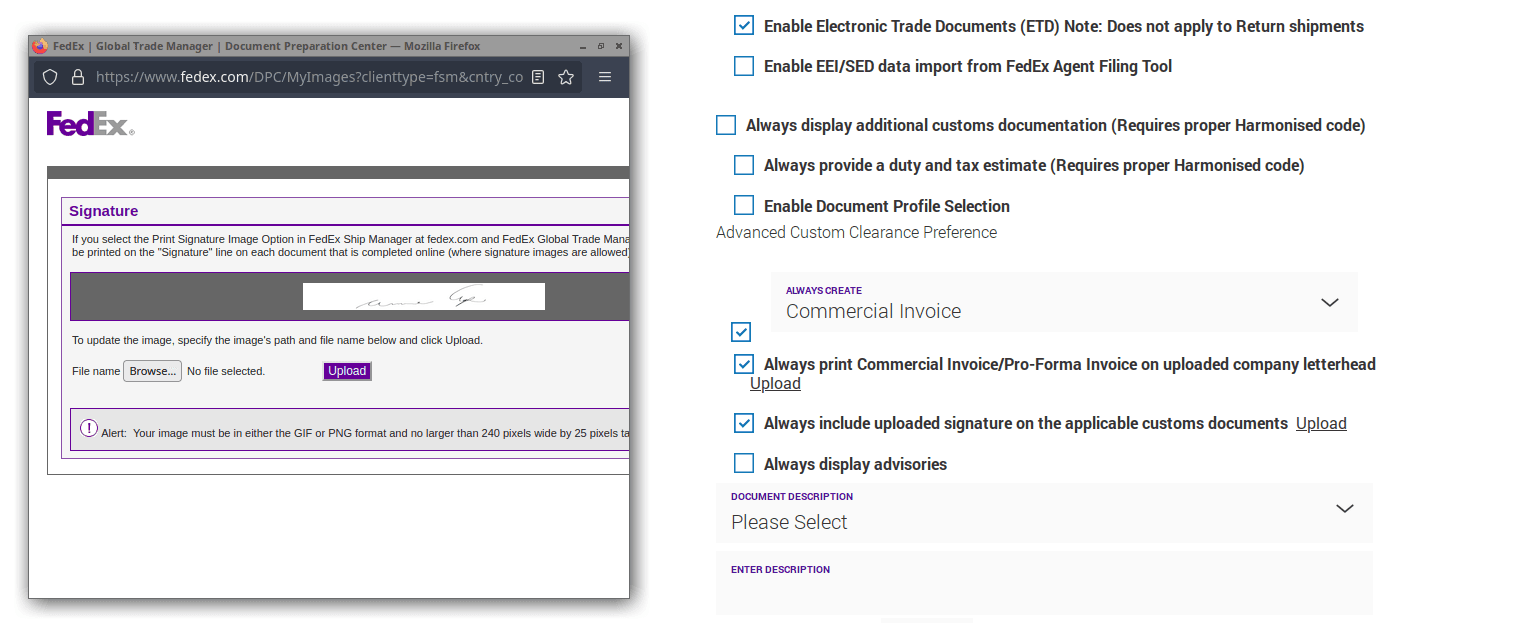Toggle Firefox reader view icon
The height and width of the screenshot is (623, 1514).
(x=538, y=77)
